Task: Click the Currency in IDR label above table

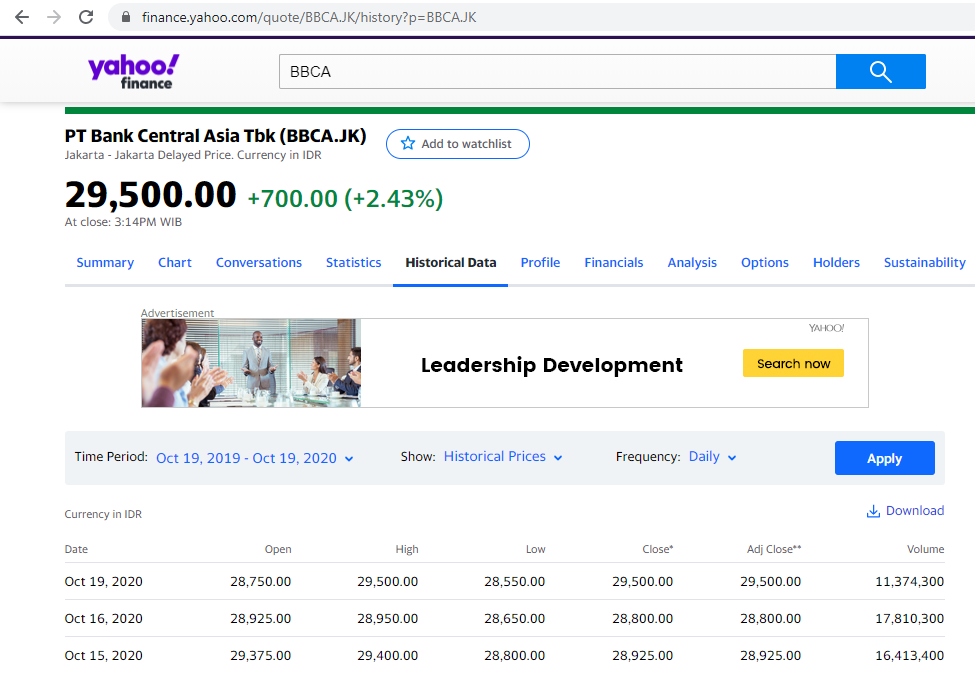Action: [103, 514]
